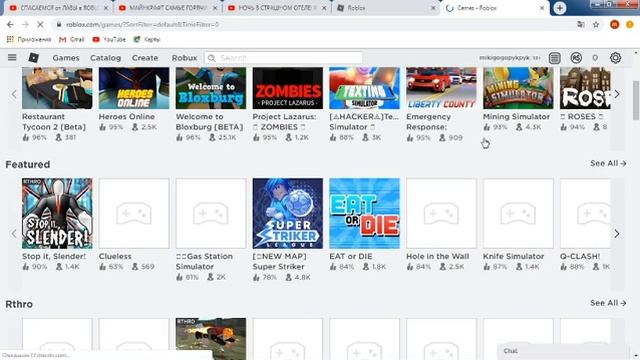This screenshot has height=360, width=640.
Task: Stop page loading with X button
Action: tap(40, 24)
